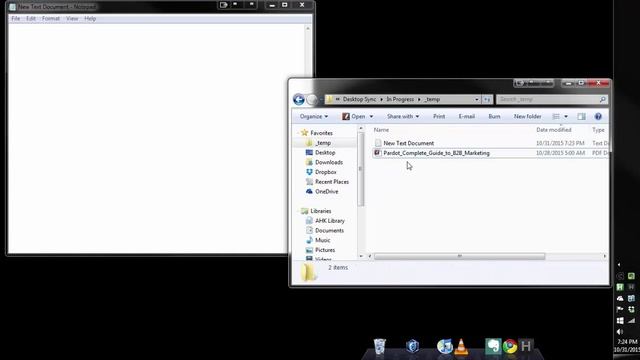Open Downloads in navigation pane

pos(329,162)
